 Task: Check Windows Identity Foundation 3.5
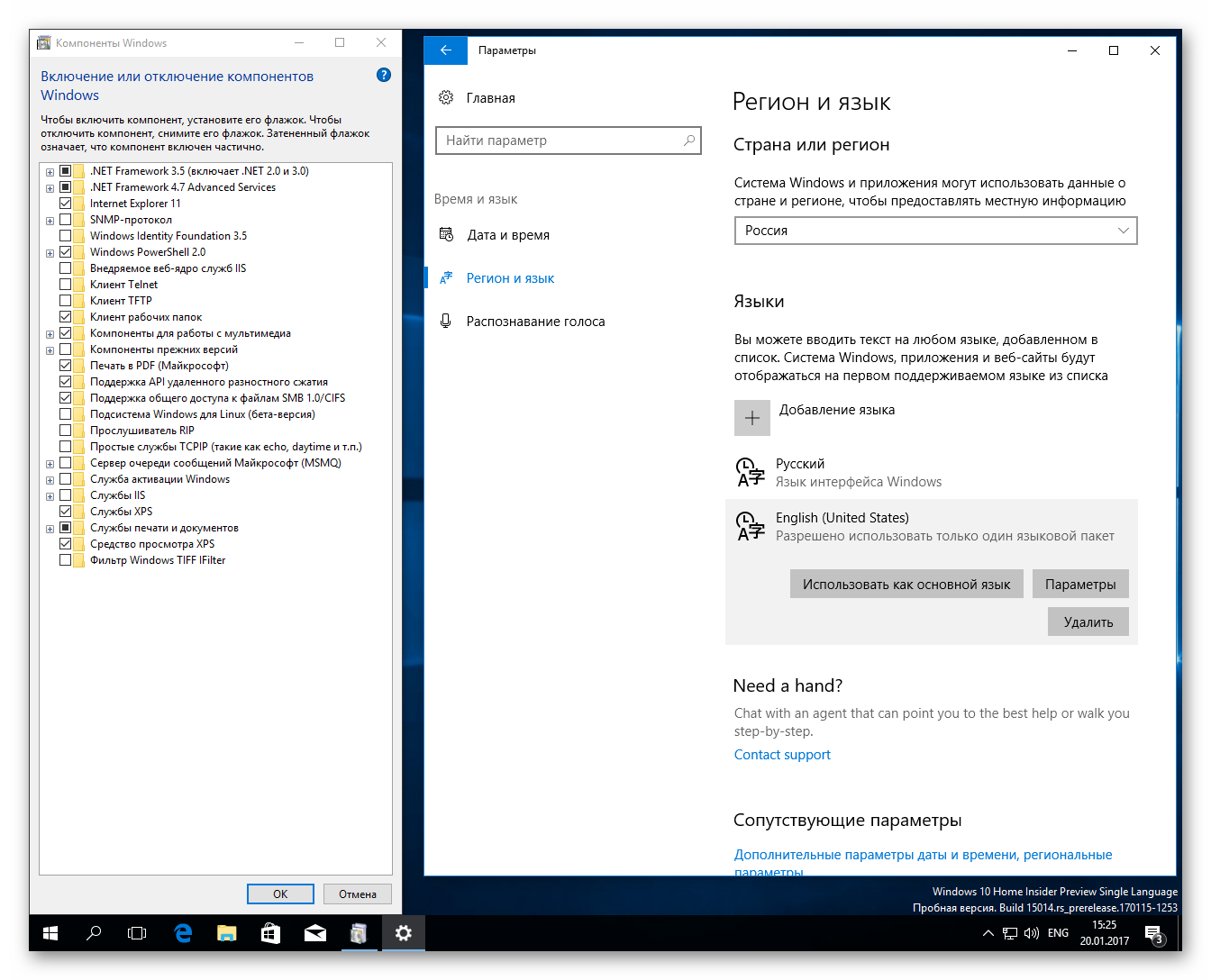click(x=65, y=236)
